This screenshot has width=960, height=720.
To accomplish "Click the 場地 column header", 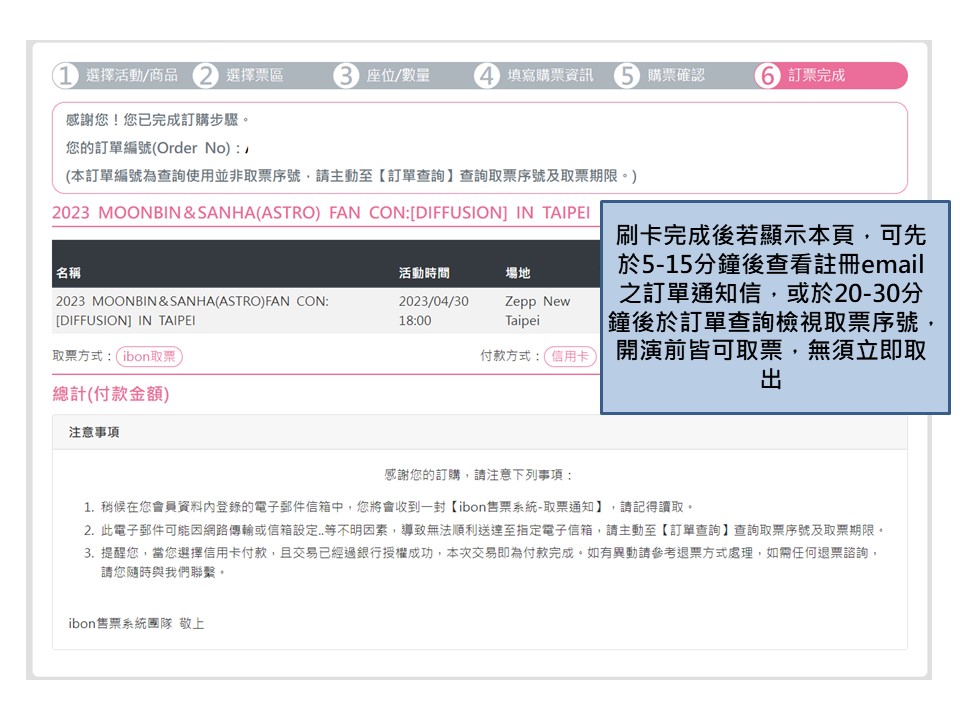I will (518, 273).
